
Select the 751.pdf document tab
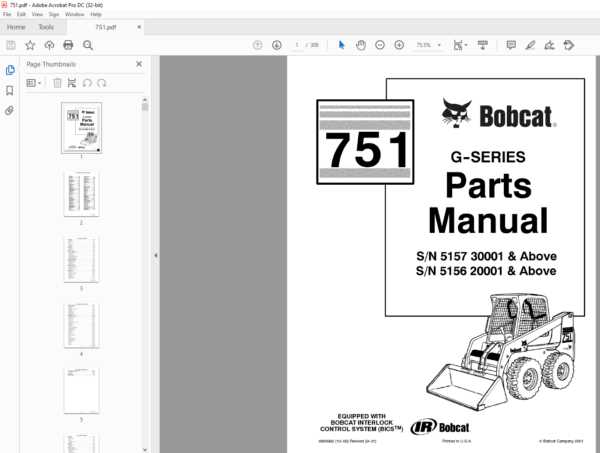tap(106, 27)
